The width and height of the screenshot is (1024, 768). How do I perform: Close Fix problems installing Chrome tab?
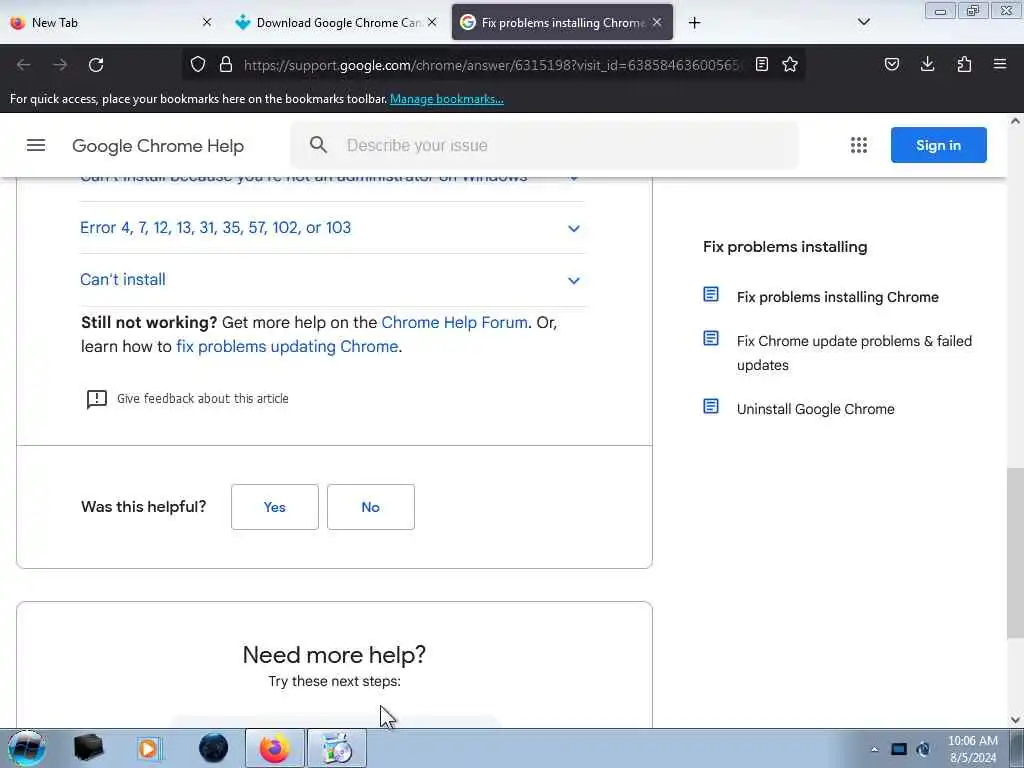[657, 22]
